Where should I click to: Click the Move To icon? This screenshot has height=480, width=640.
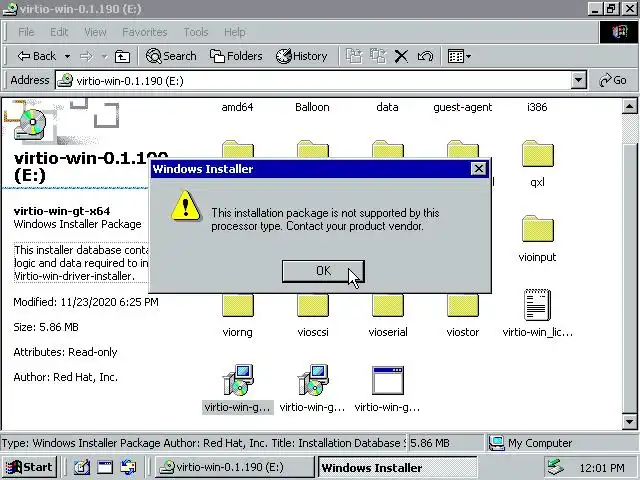coord(354,56)
